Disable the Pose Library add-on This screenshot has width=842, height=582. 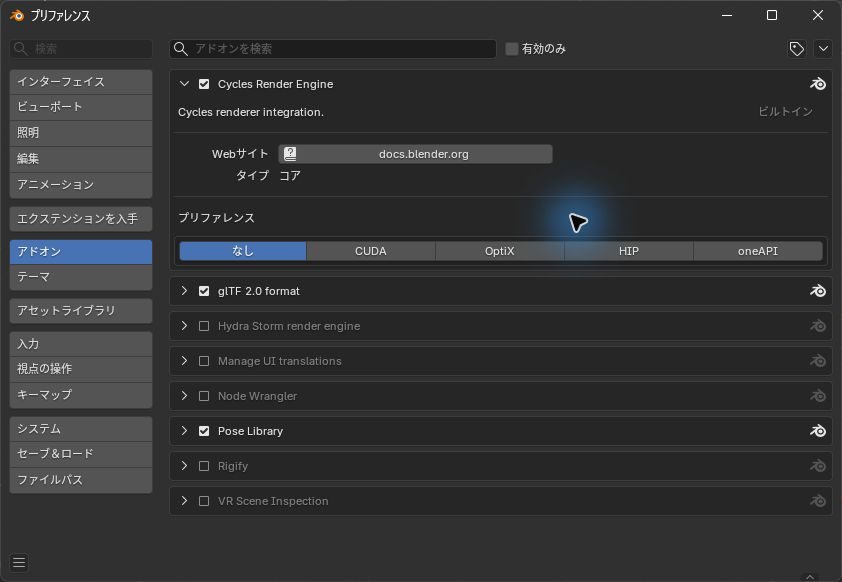click(204, 431)
